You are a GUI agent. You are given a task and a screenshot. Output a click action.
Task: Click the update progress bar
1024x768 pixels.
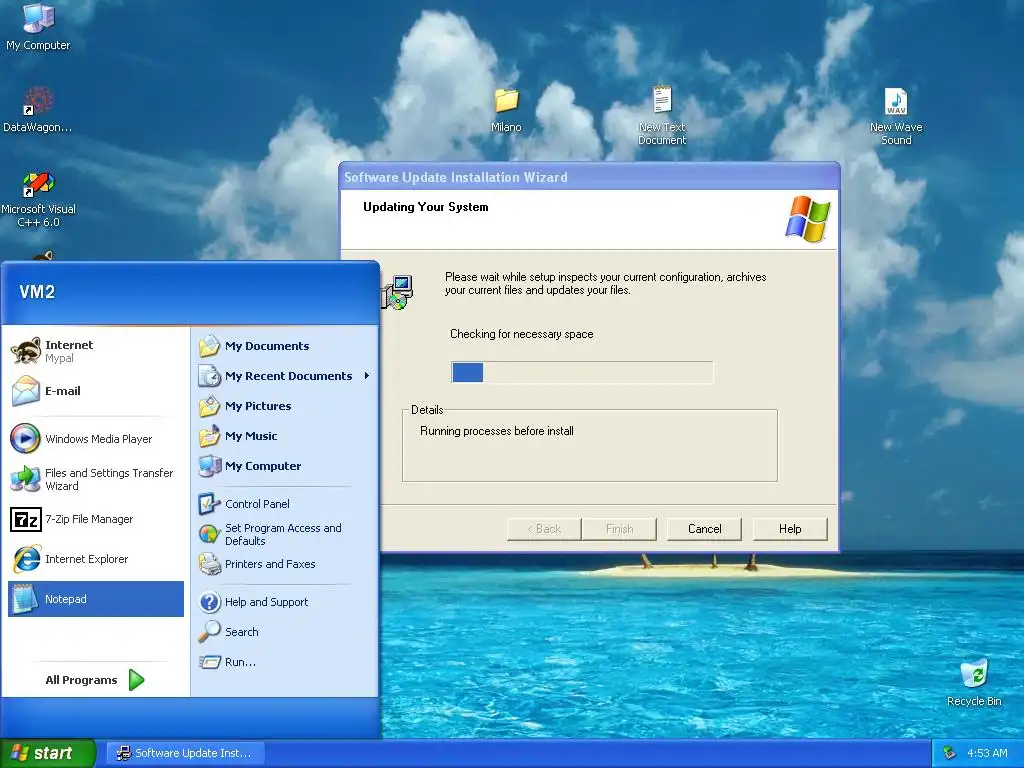[582, 372]
